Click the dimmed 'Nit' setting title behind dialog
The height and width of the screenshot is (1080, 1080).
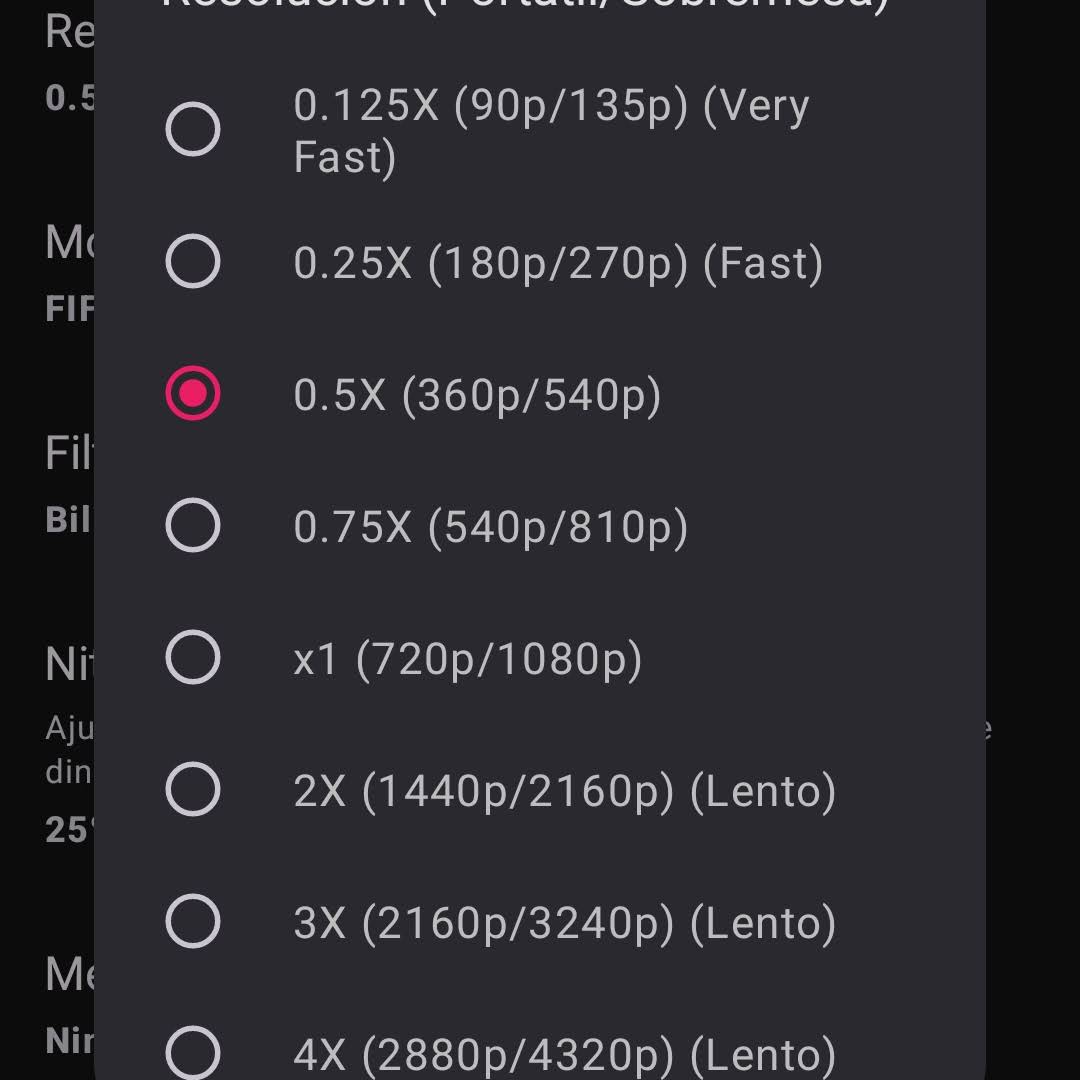(x=70, y=665)
